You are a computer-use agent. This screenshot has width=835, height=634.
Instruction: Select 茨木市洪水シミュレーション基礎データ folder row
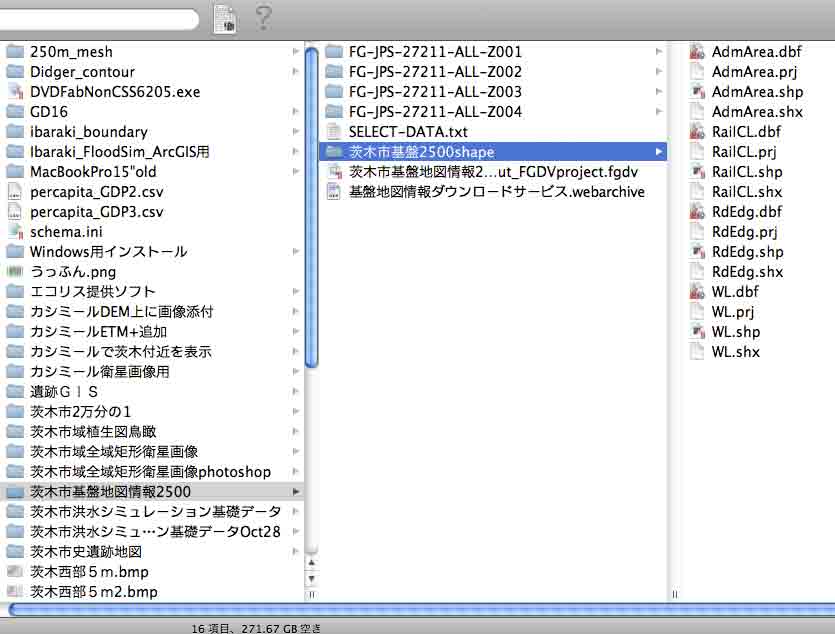[x=152, y=511]
